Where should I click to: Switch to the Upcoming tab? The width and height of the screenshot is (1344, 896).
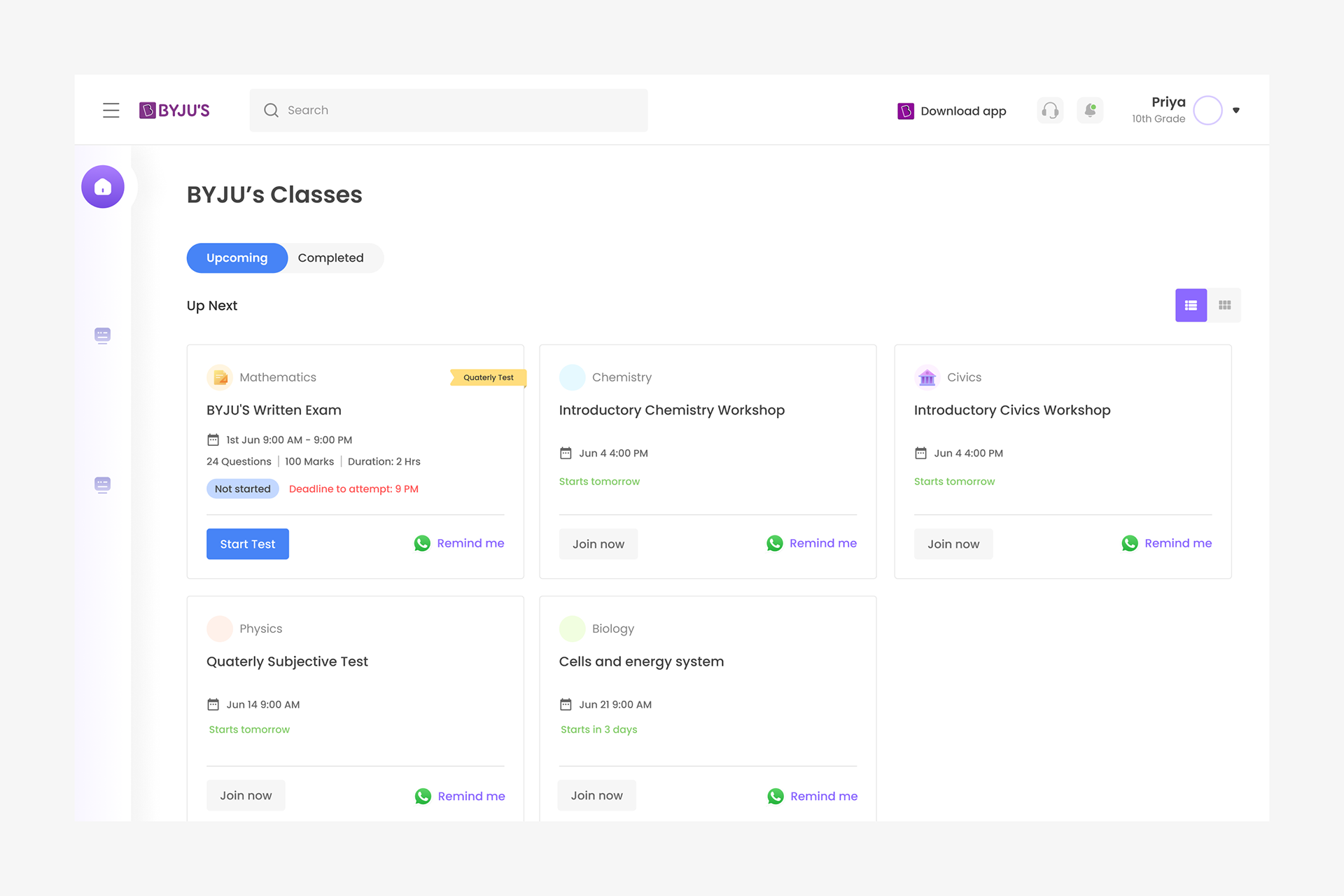[x=237, y=258]
